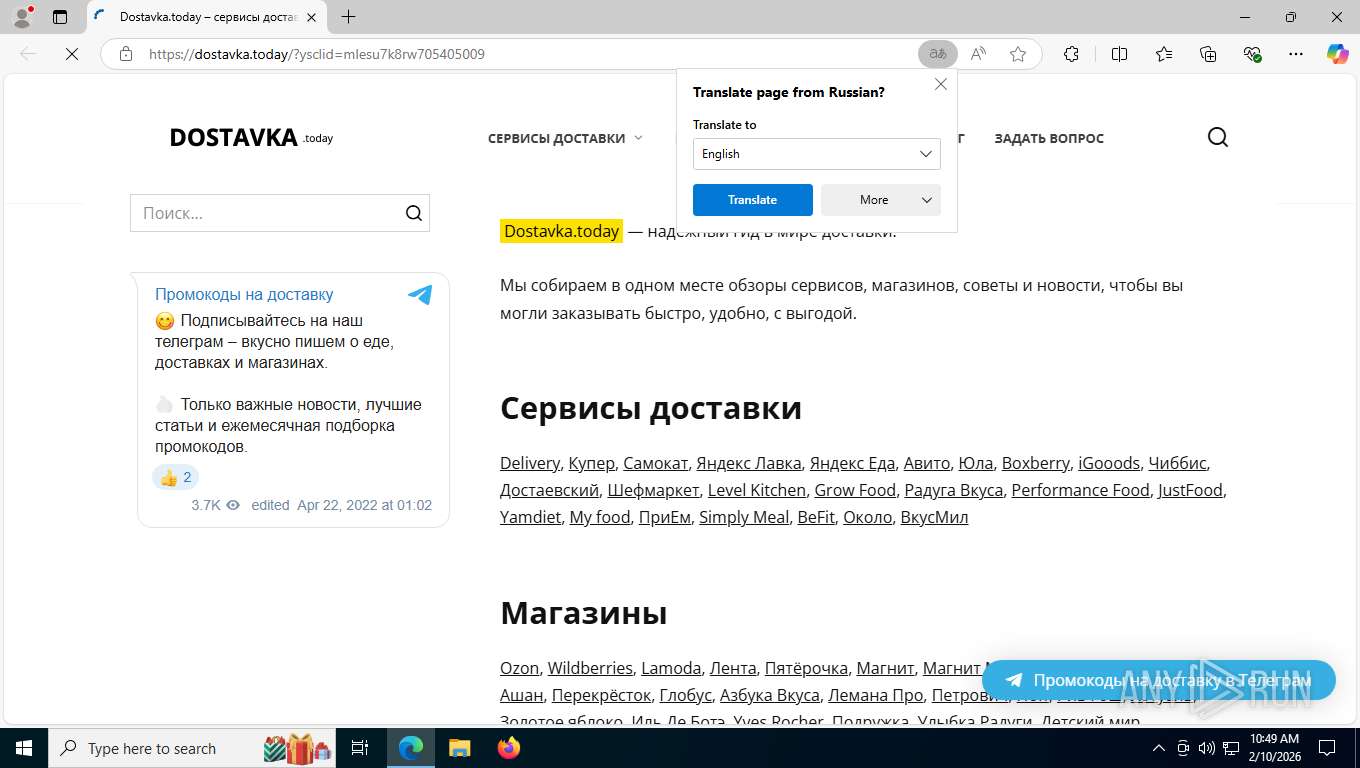Open the Сервисы доставки navigation menu
The height and width of the screenshot is (768, 1360).
tap(556, 138)
